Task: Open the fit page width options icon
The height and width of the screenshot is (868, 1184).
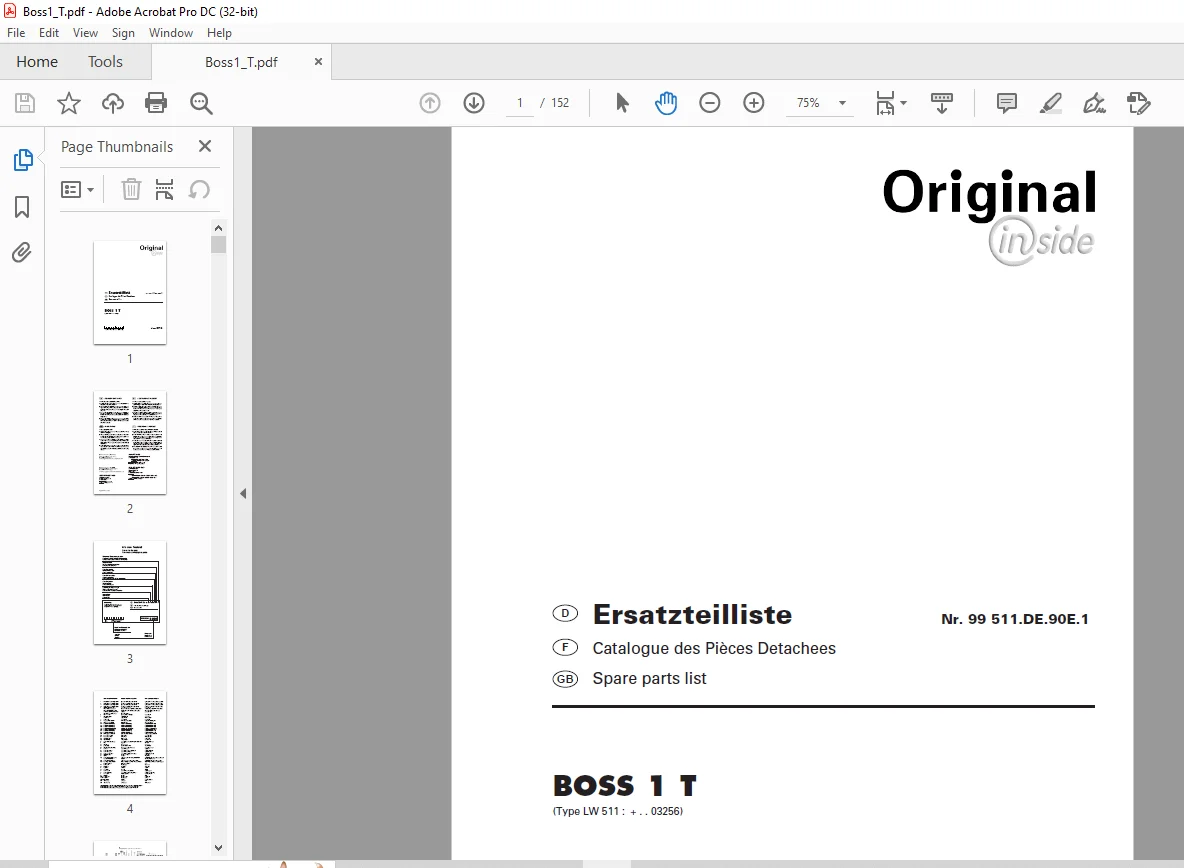Action: pyautogui.click(x=890, y=103)
